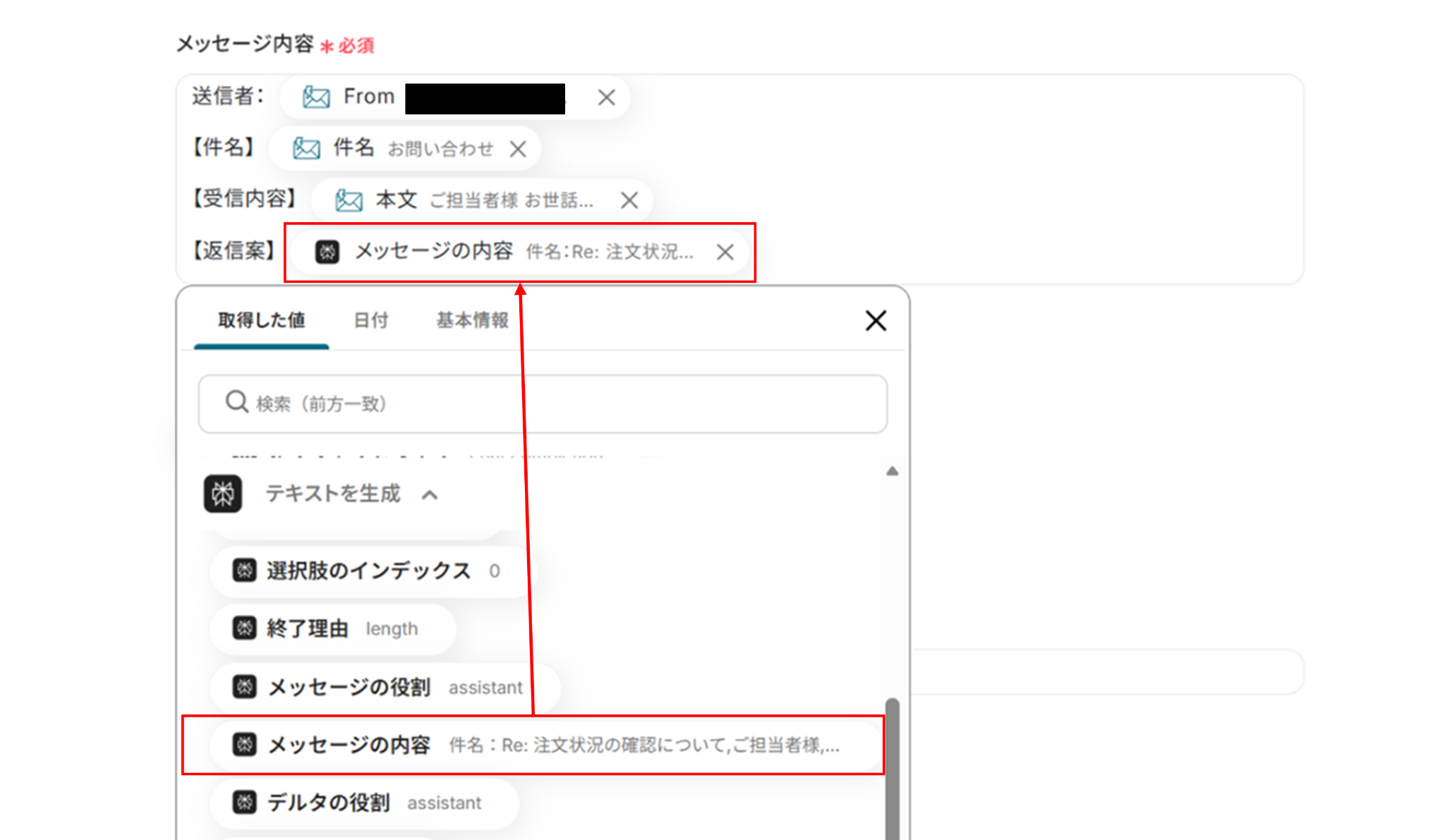Click the mail icon beside From

coord(316,97)
